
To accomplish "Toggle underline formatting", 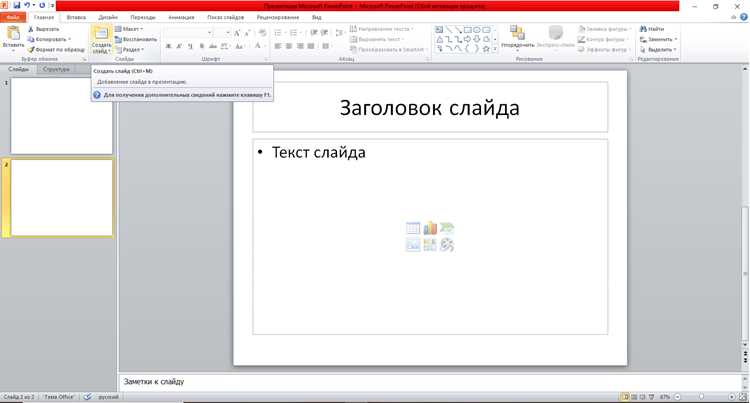I will (190, 46).
